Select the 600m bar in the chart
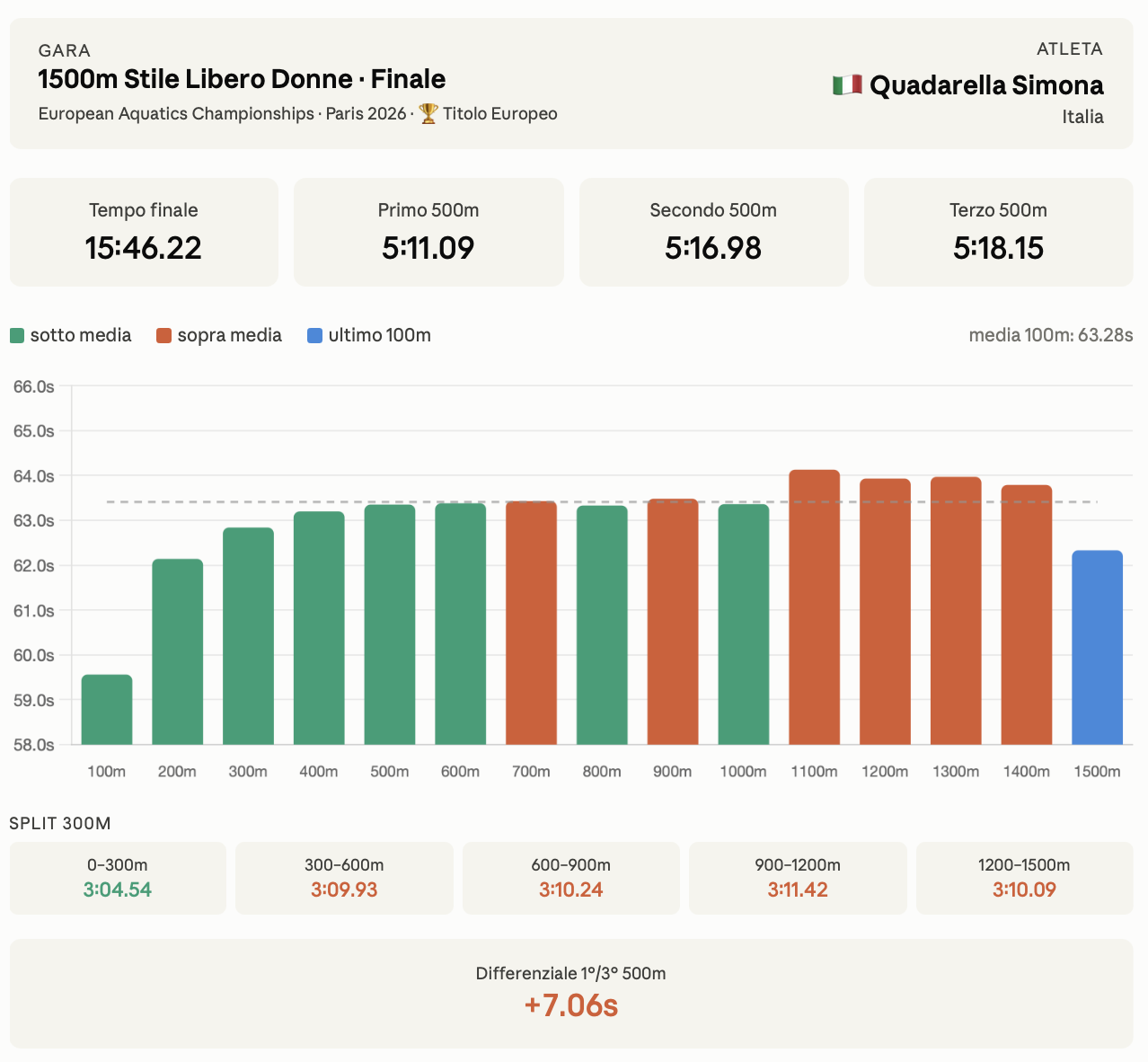 461,624
